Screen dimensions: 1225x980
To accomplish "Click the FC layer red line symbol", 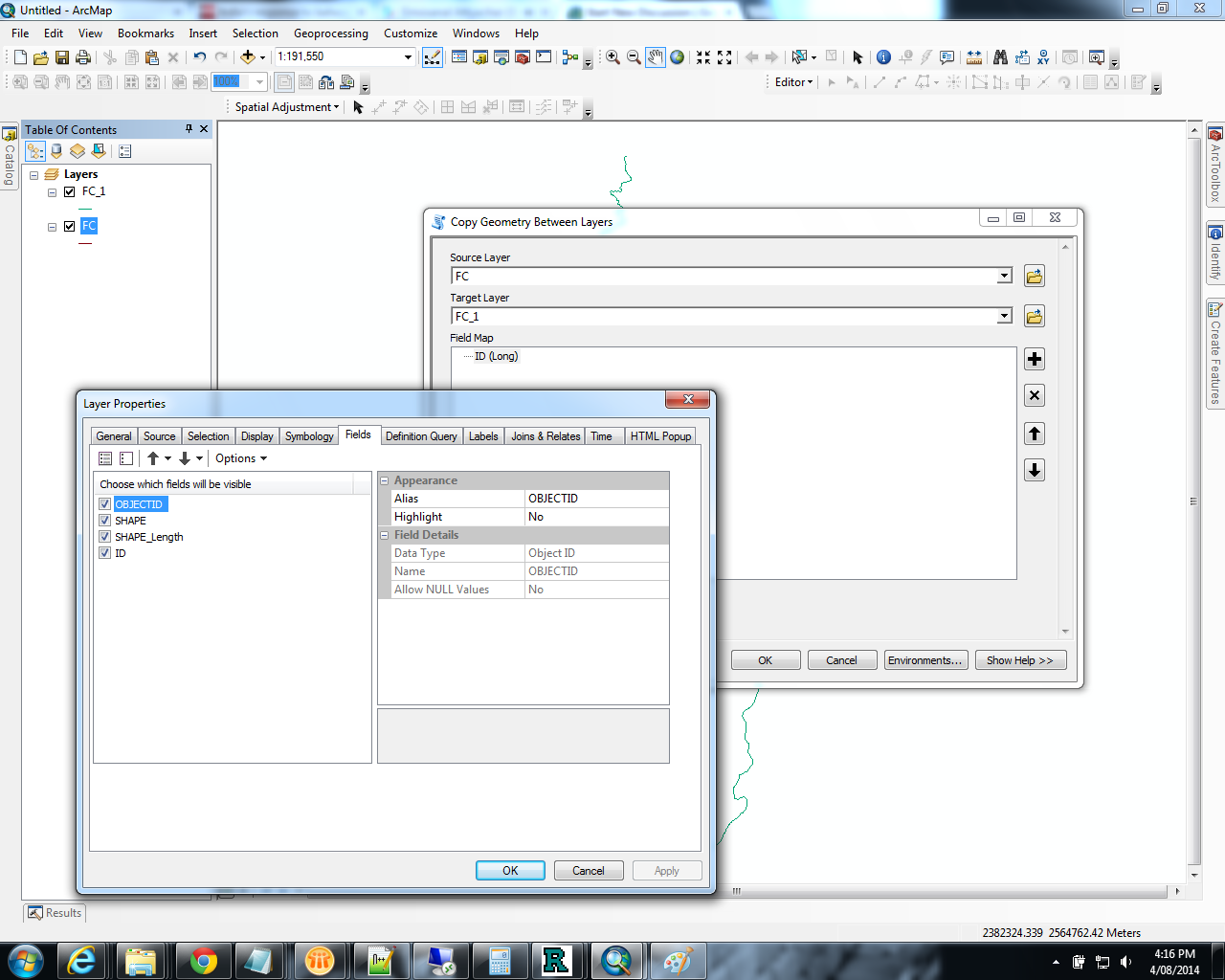I will [86, 244].
